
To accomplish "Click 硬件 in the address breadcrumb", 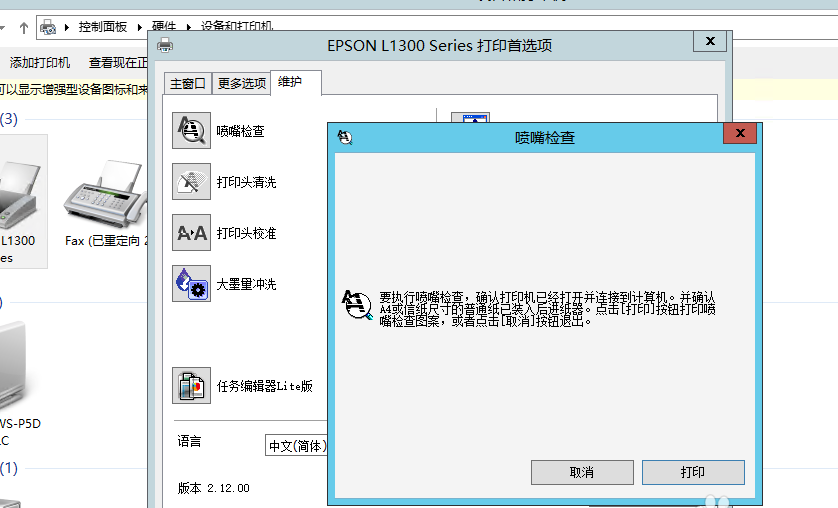I will click(x=164, y=26).
